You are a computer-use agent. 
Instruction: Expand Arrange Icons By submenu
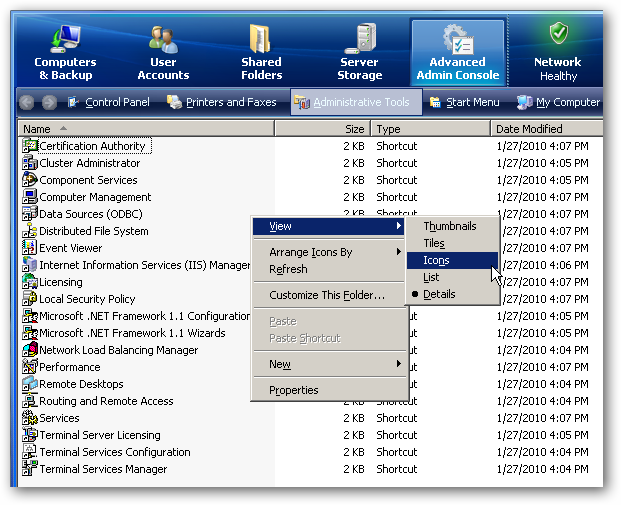328,252
